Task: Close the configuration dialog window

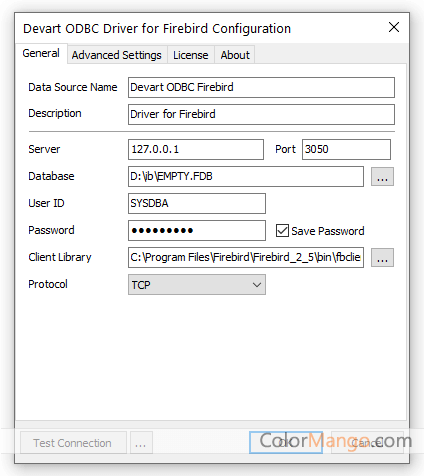Action: tap(394, 27)
